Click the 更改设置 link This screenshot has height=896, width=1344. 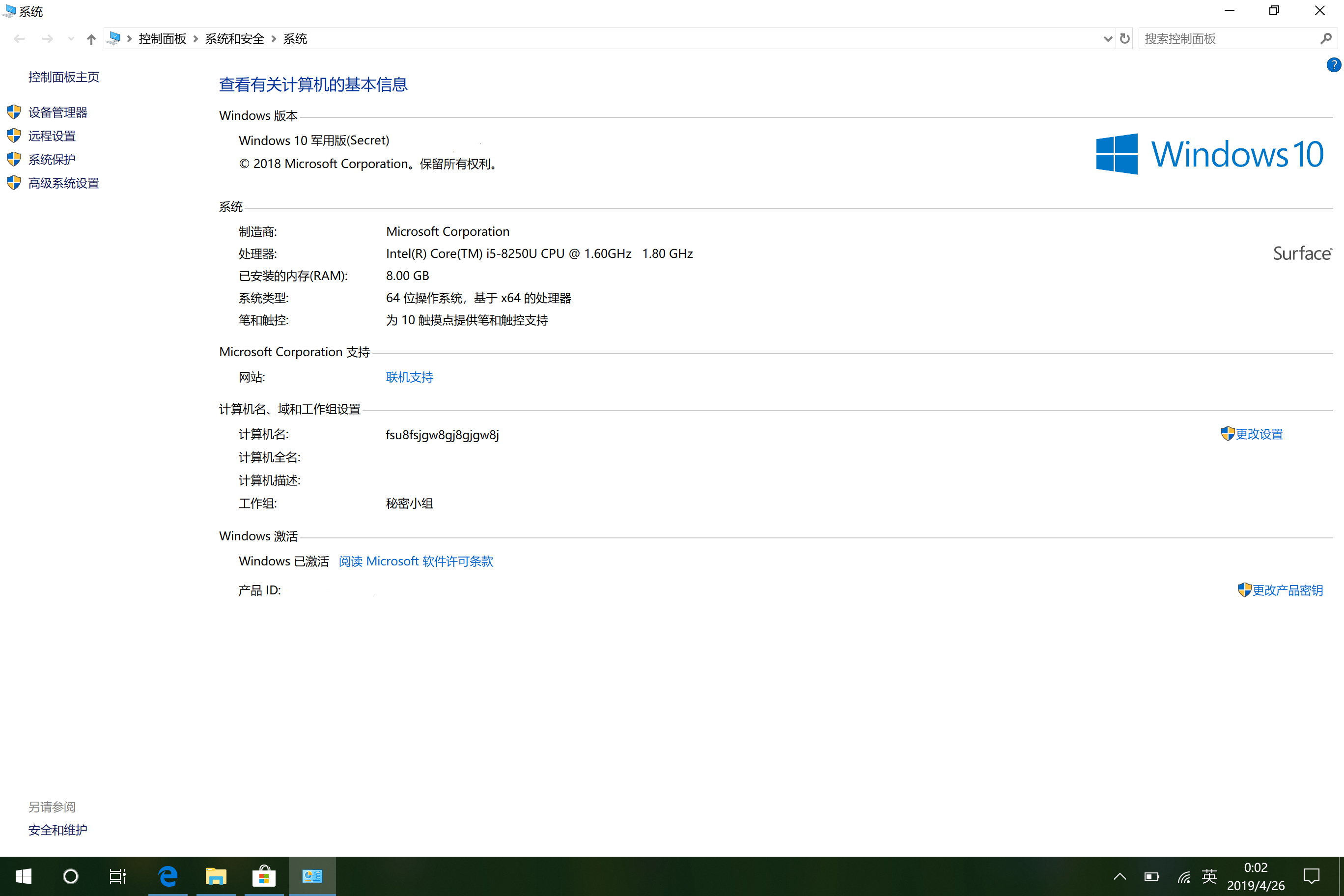click(1259, 434)
